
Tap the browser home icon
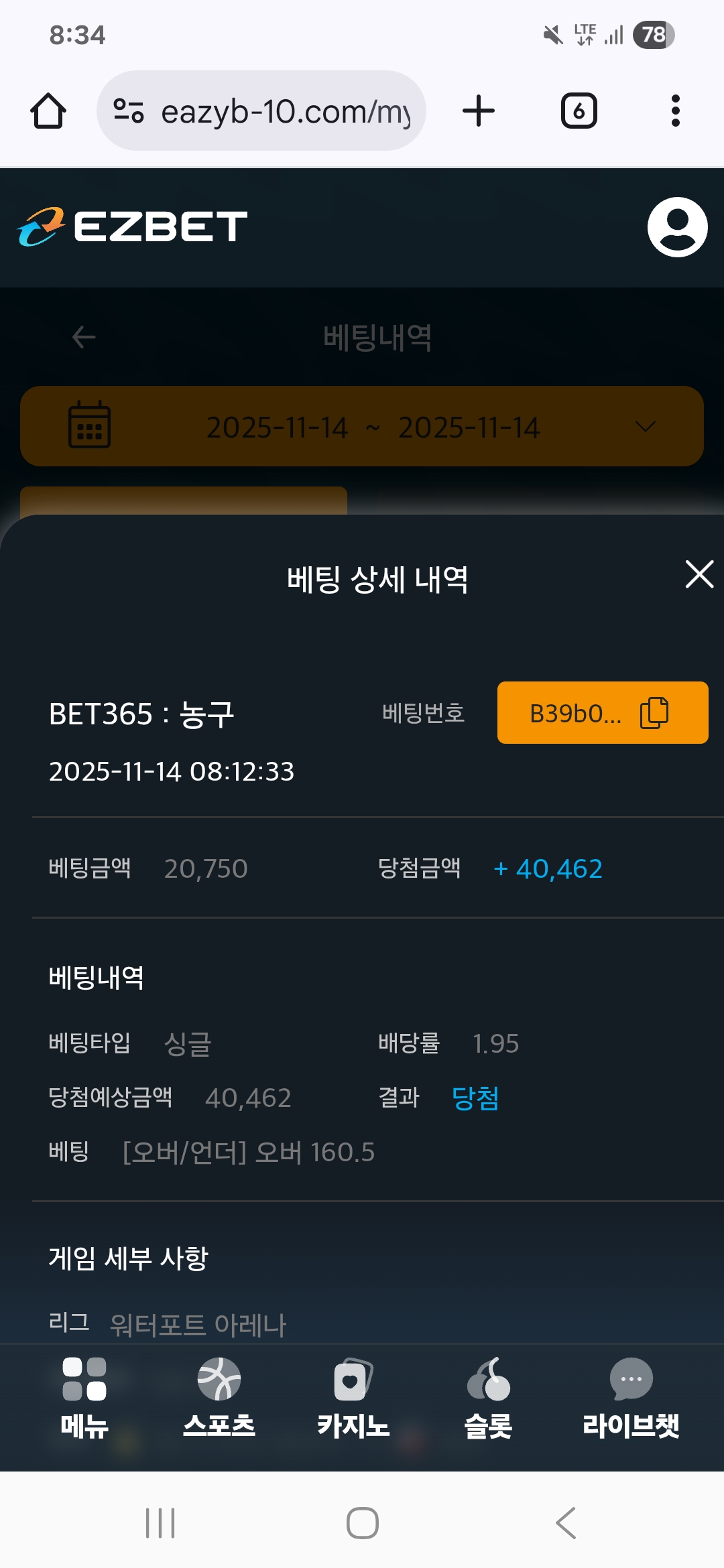(48, 111)
